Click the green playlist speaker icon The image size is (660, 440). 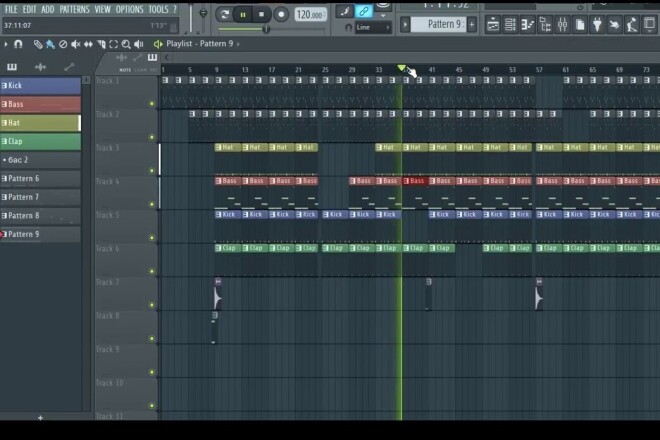158,44
